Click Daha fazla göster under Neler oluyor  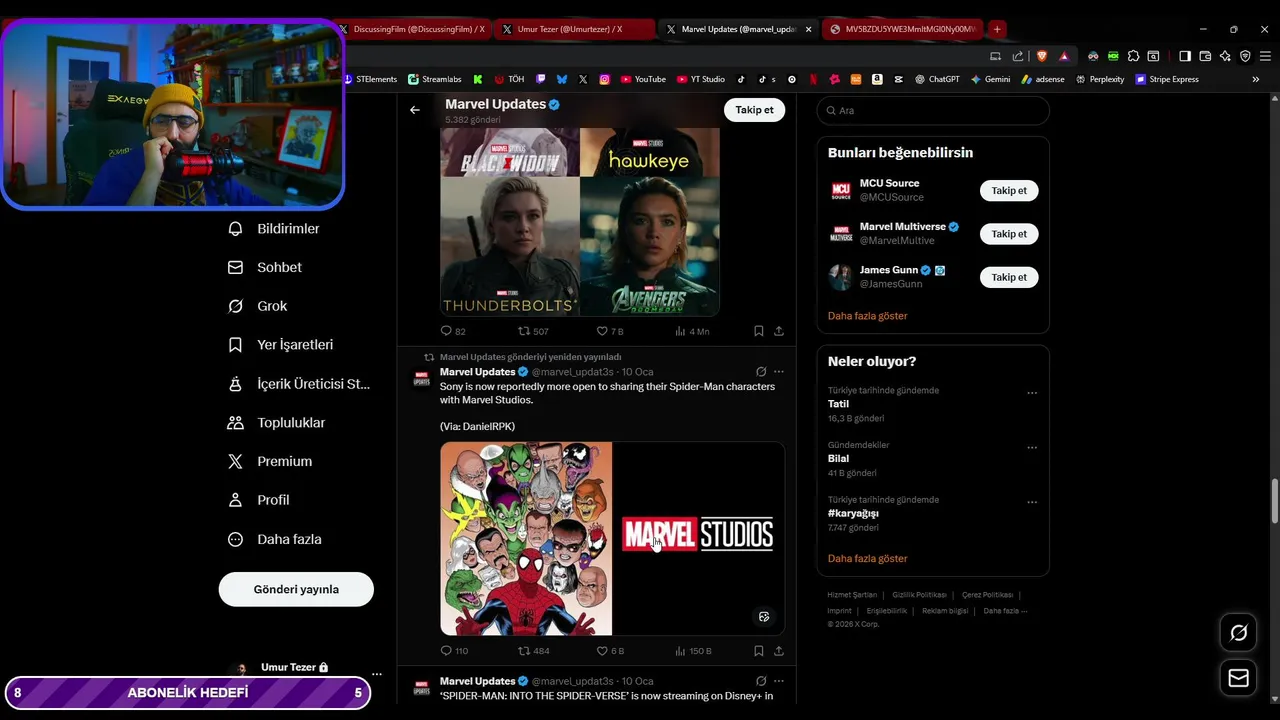[x=867, y=559]
